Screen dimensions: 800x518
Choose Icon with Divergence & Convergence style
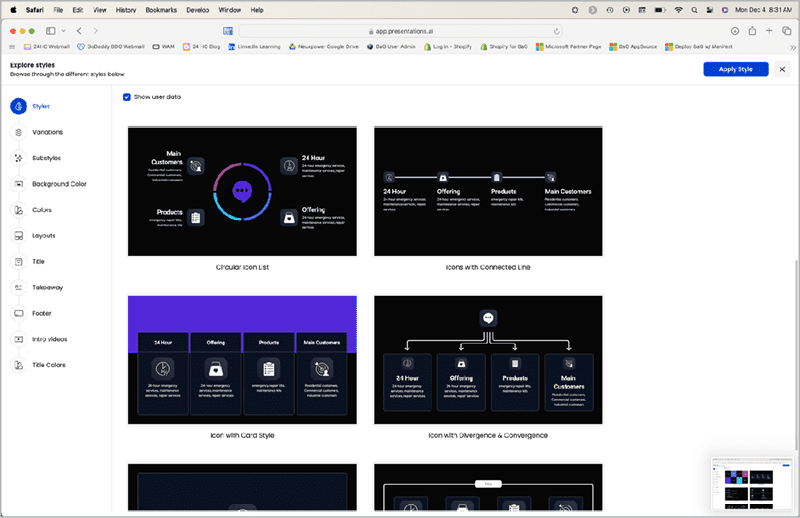pos(488,360)
